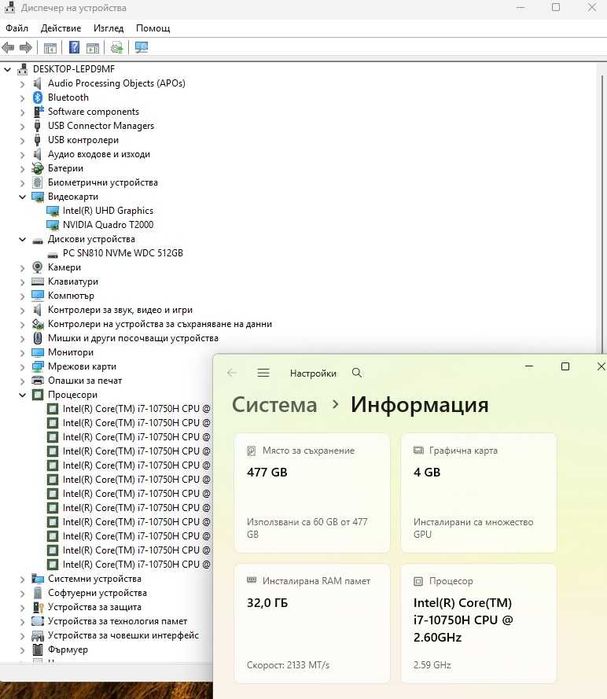
Task: Collapse the Процесори category
Action: [22, 395]
